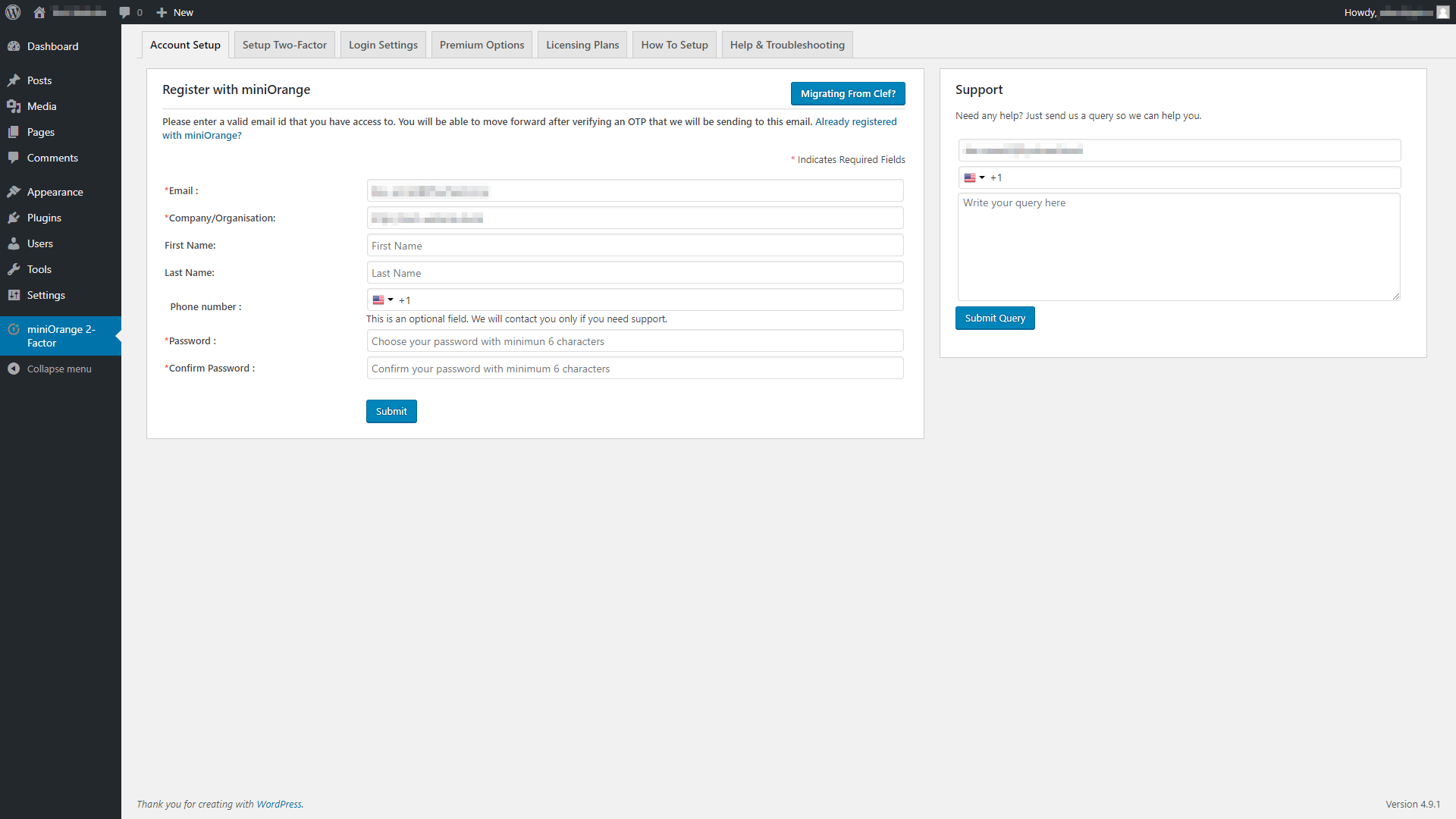The image size is (1456, 819).
Task: Open the country flag dropdown for Phone number
Action: [x=383, y=300]
